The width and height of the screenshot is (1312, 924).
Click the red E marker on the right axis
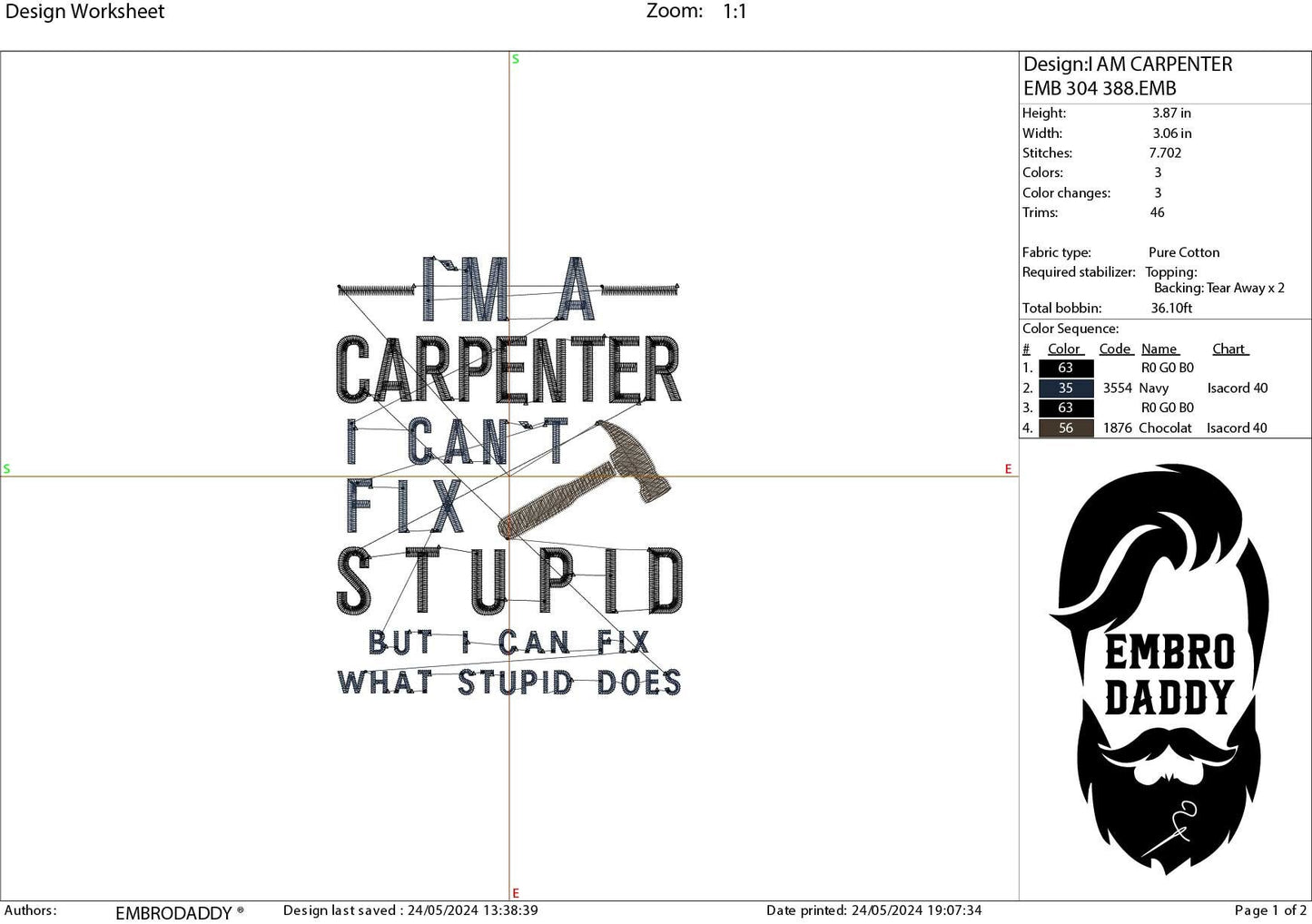pyautogui.click(x=1008, y=469)
